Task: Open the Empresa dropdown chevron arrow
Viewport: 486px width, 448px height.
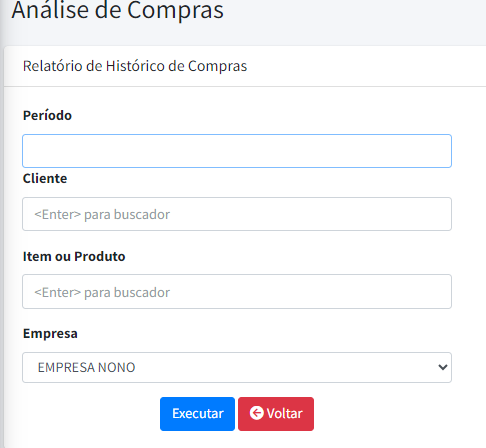Action: click(x=443, y=367)
